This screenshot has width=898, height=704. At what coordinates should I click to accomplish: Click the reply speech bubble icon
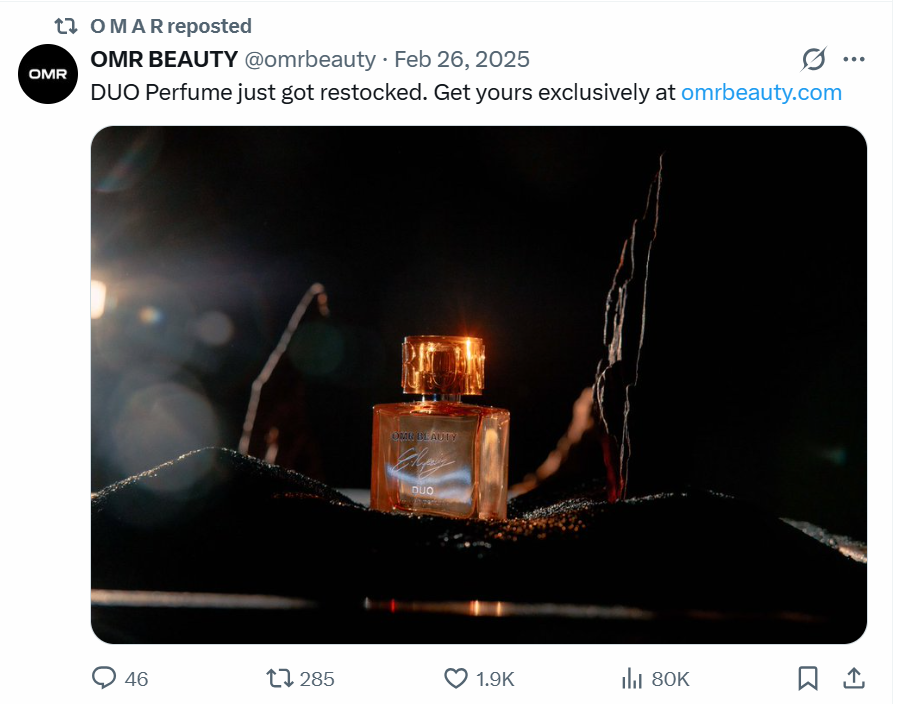pos(104,678)
